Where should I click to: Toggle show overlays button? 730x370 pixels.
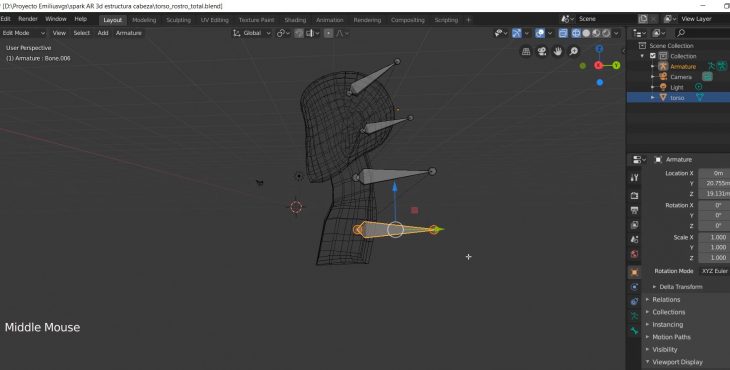540,33
